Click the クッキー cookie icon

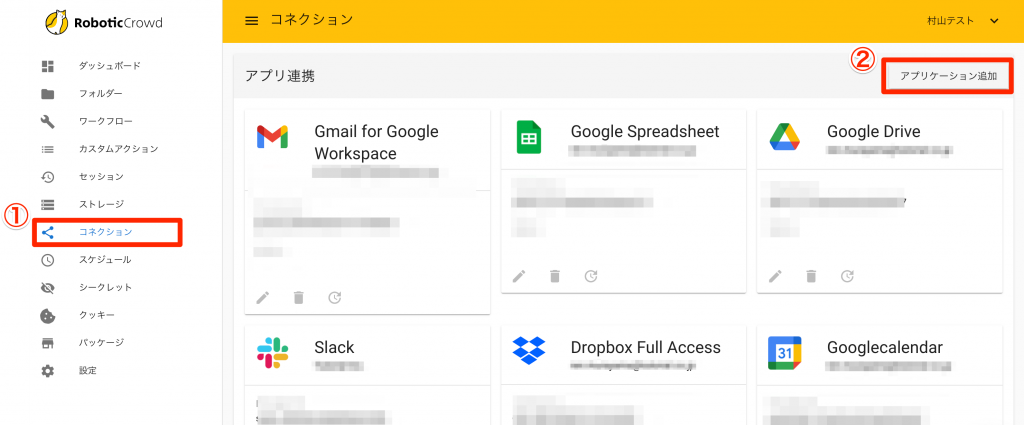pyautogui.click(x=48, y=315)
